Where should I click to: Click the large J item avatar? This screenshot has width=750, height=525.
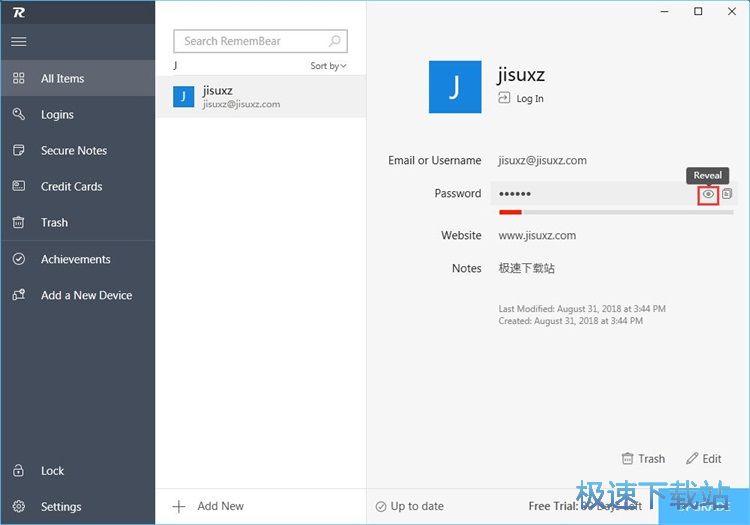455,87
